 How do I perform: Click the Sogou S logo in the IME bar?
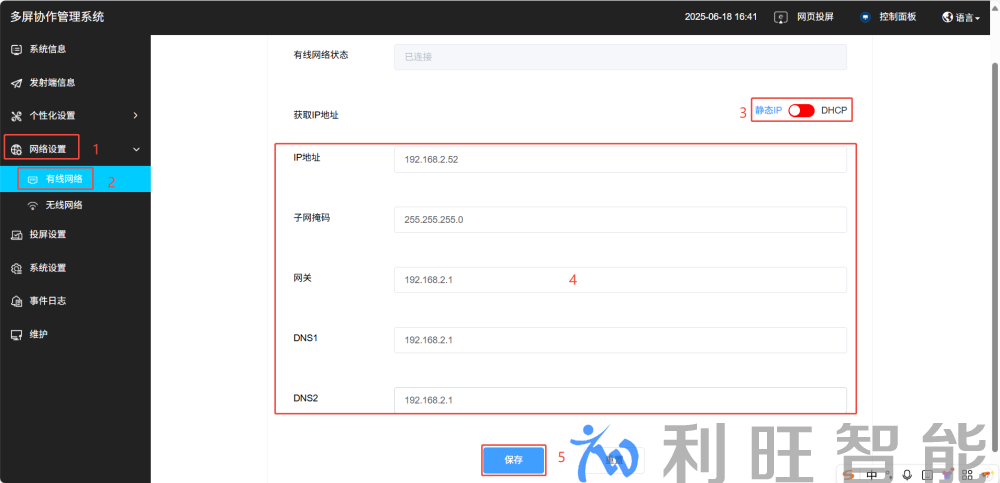click(848, 475)
